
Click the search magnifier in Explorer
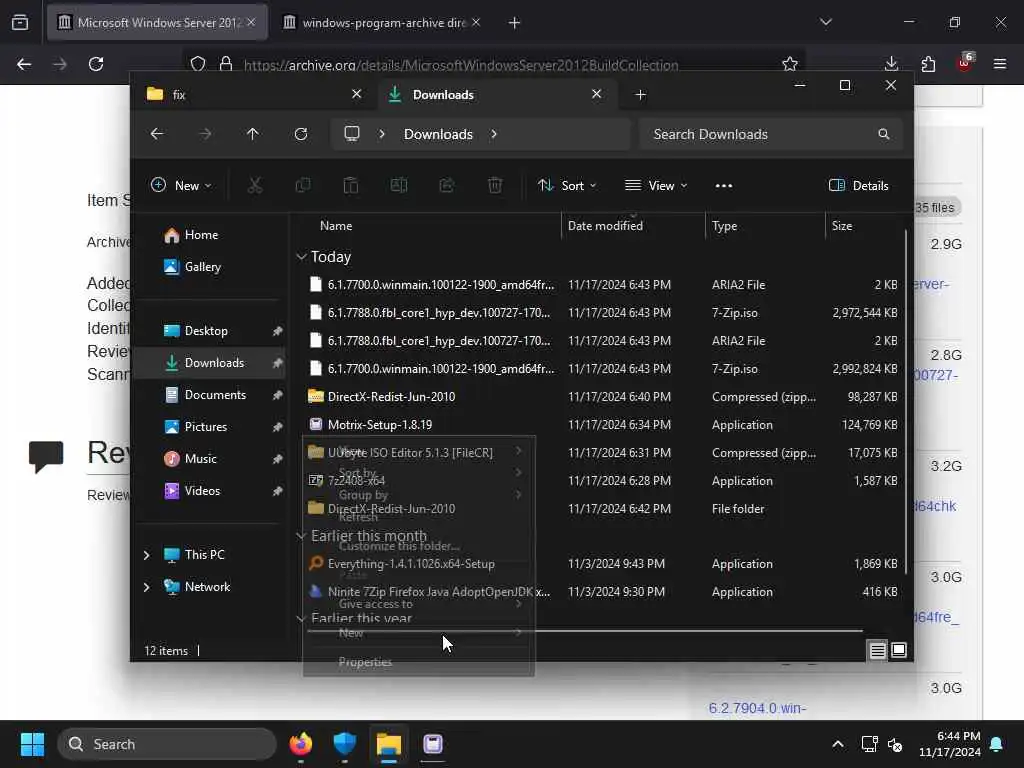[884, 134]
